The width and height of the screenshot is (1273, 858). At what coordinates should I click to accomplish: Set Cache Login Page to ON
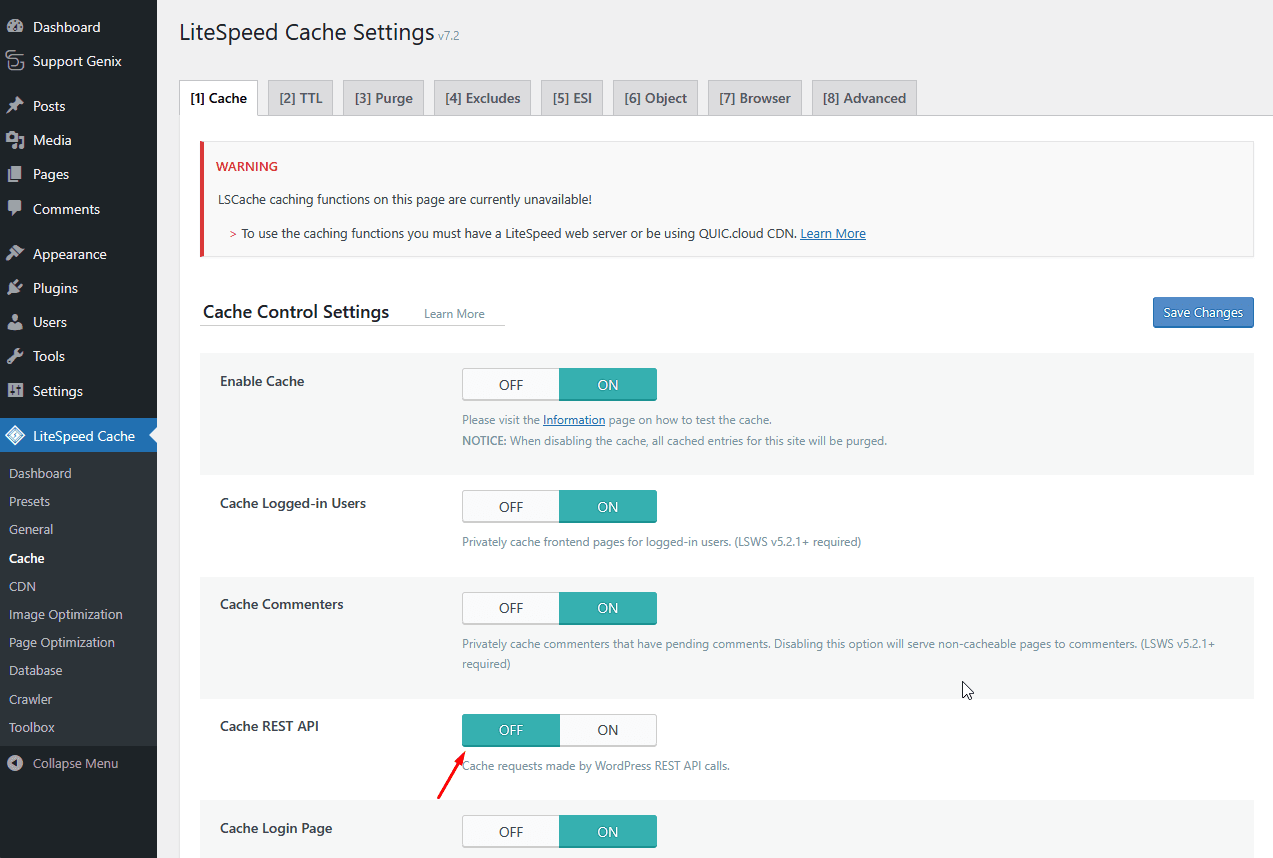pyautogui.click(x=608, y=832)
